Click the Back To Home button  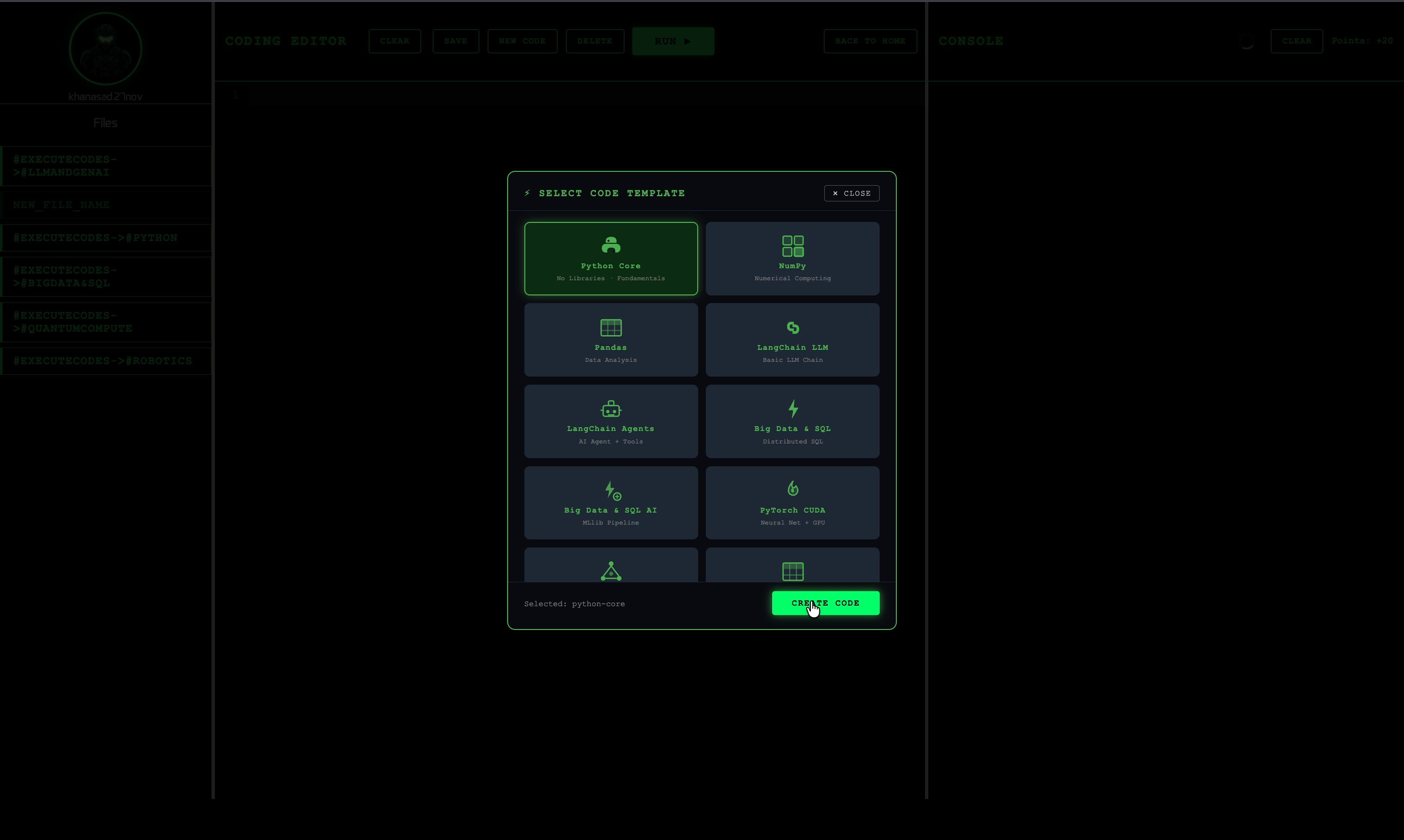click(870, 42)
